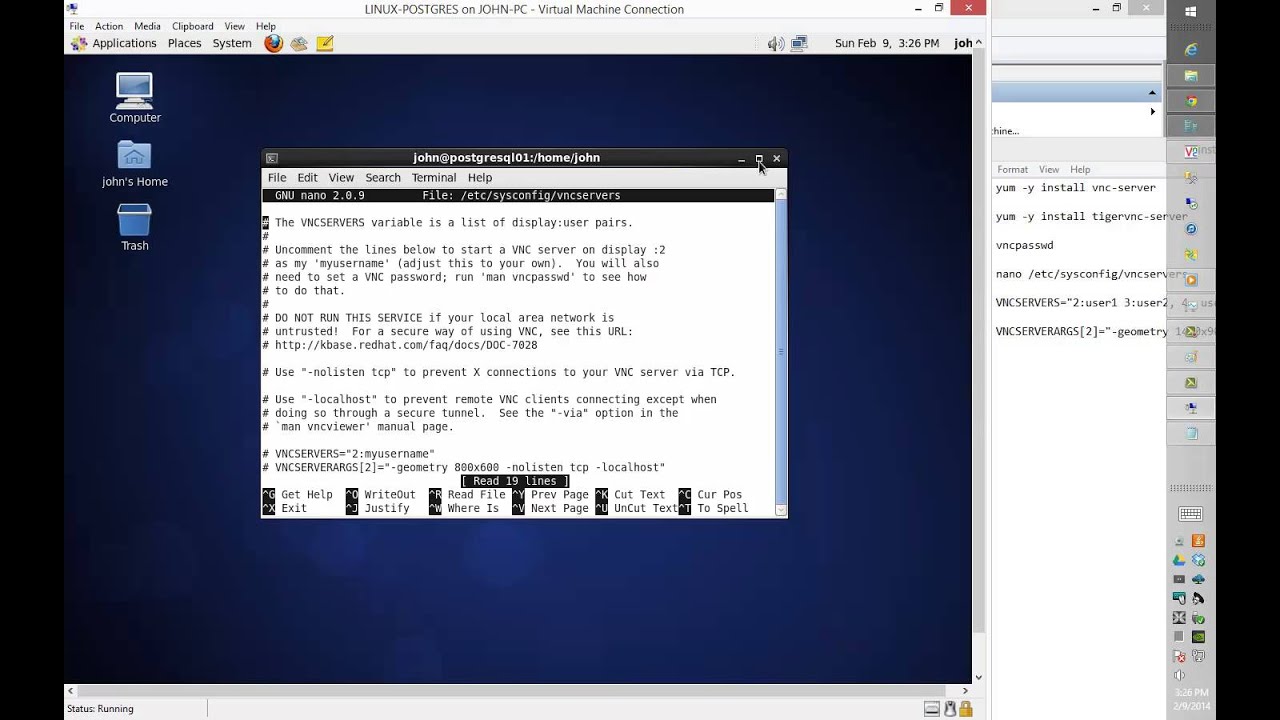Viewport: 1280px width, 720px height.
Task: Launch the Evolution mail icon in GNOME panel
Action: click(x=299, y=43)
